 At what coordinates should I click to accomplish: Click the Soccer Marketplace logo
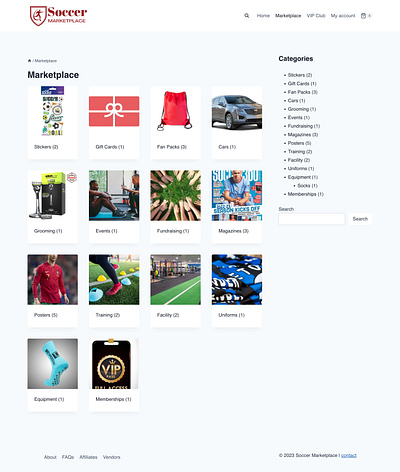point(58,16)
